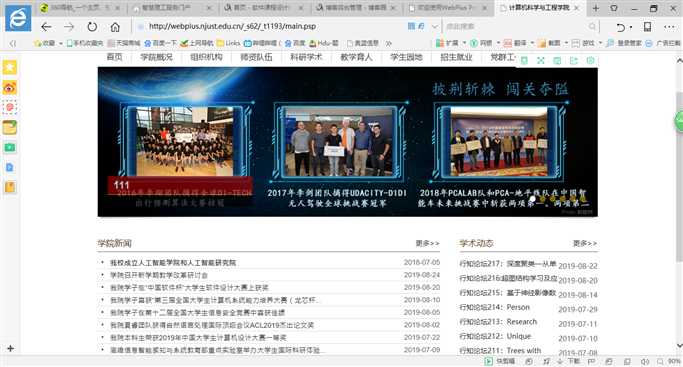Collapse the bookmarks bar with left chevrons

tap(13, 43)
